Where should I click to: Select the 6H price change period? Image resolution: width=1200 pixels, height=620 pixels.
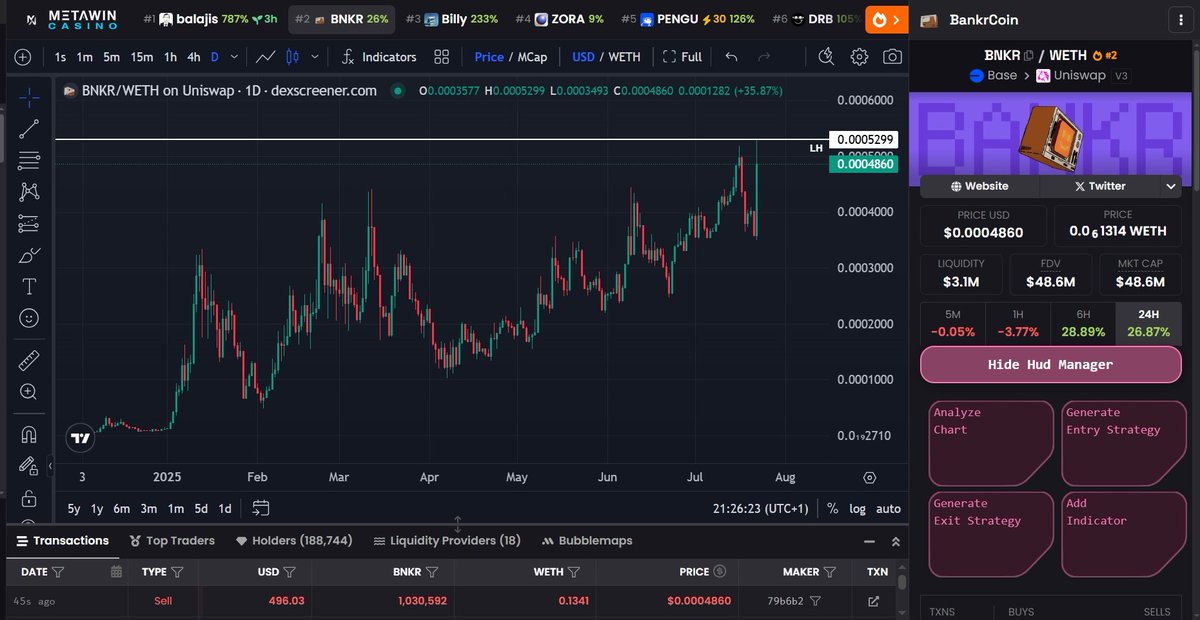(1084, 323)
